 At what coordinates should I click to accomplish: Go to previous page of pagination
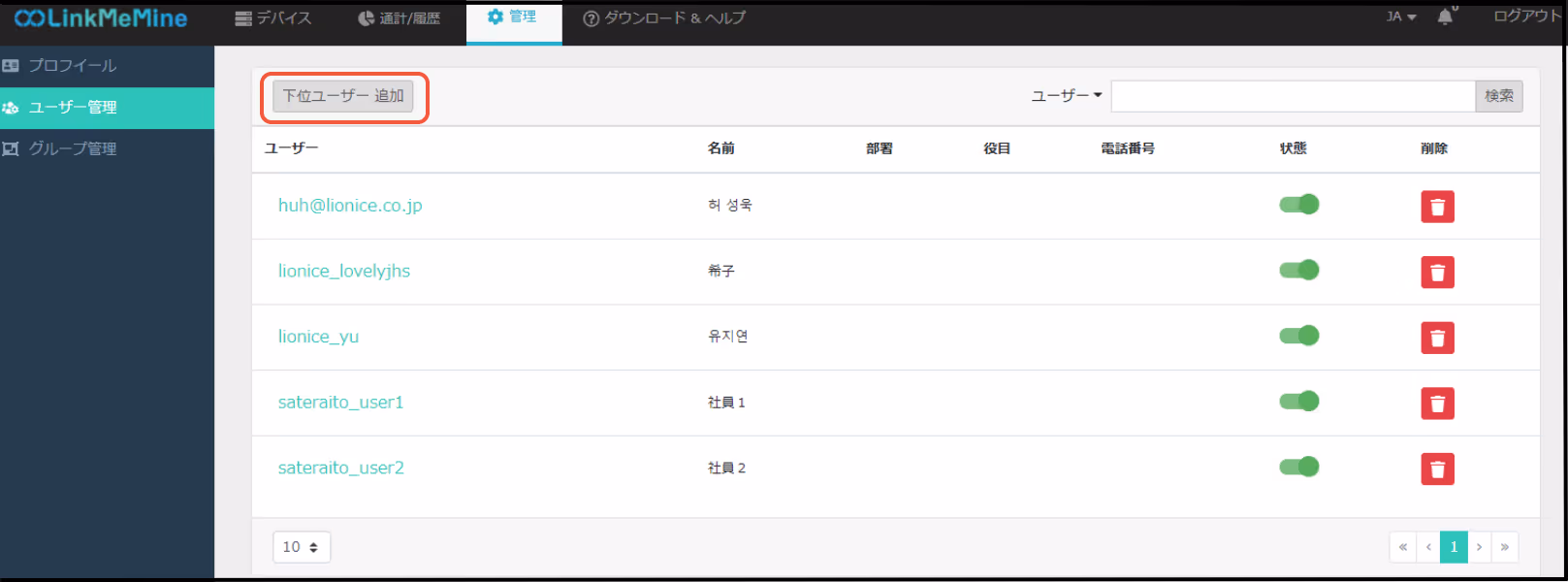pos(1428,547)
